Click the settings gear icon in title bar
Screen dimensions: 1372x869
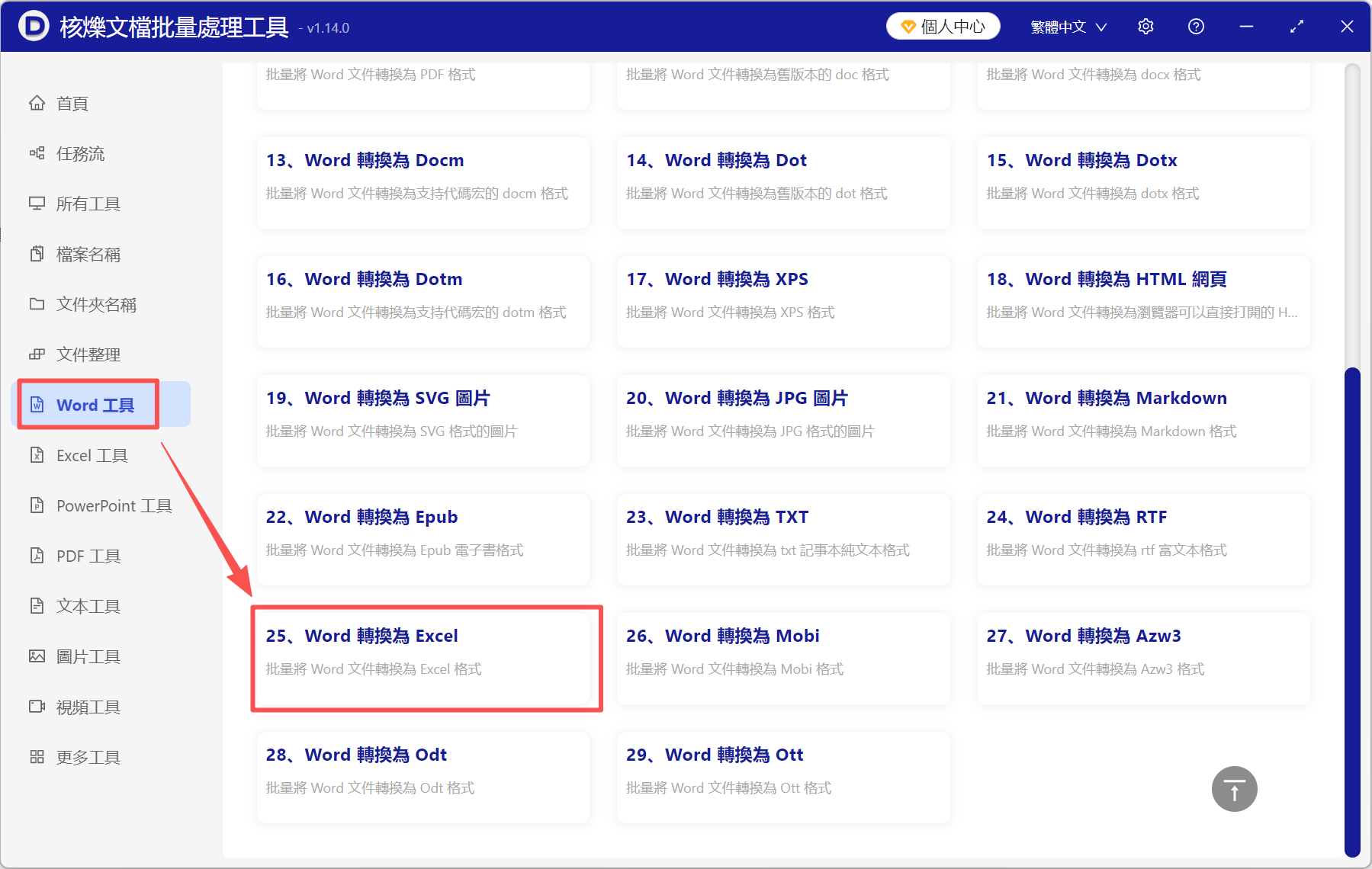1145,26
